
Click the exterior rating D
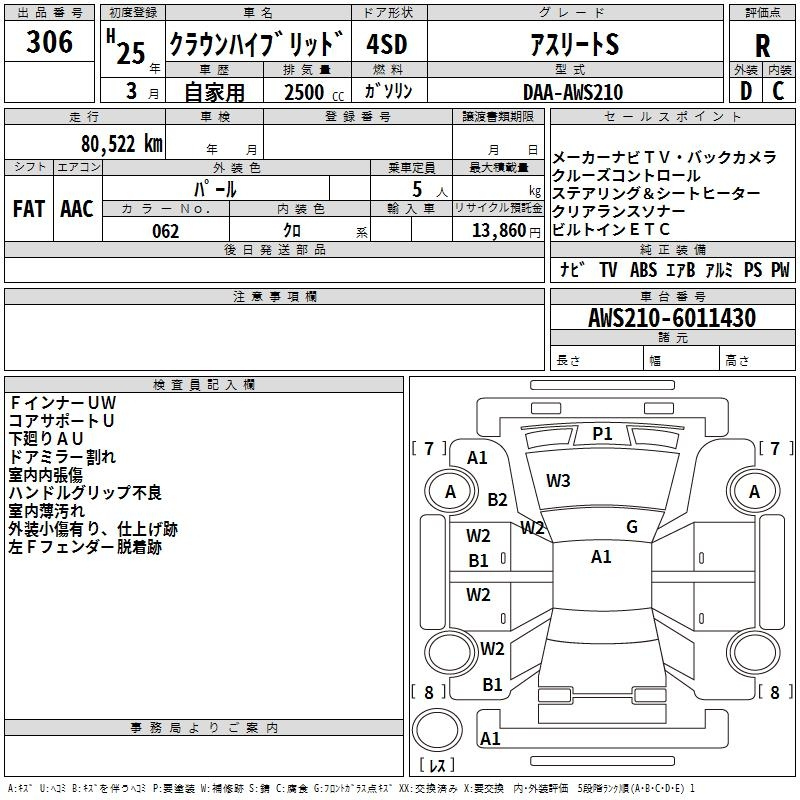click(x=746, y=91)
